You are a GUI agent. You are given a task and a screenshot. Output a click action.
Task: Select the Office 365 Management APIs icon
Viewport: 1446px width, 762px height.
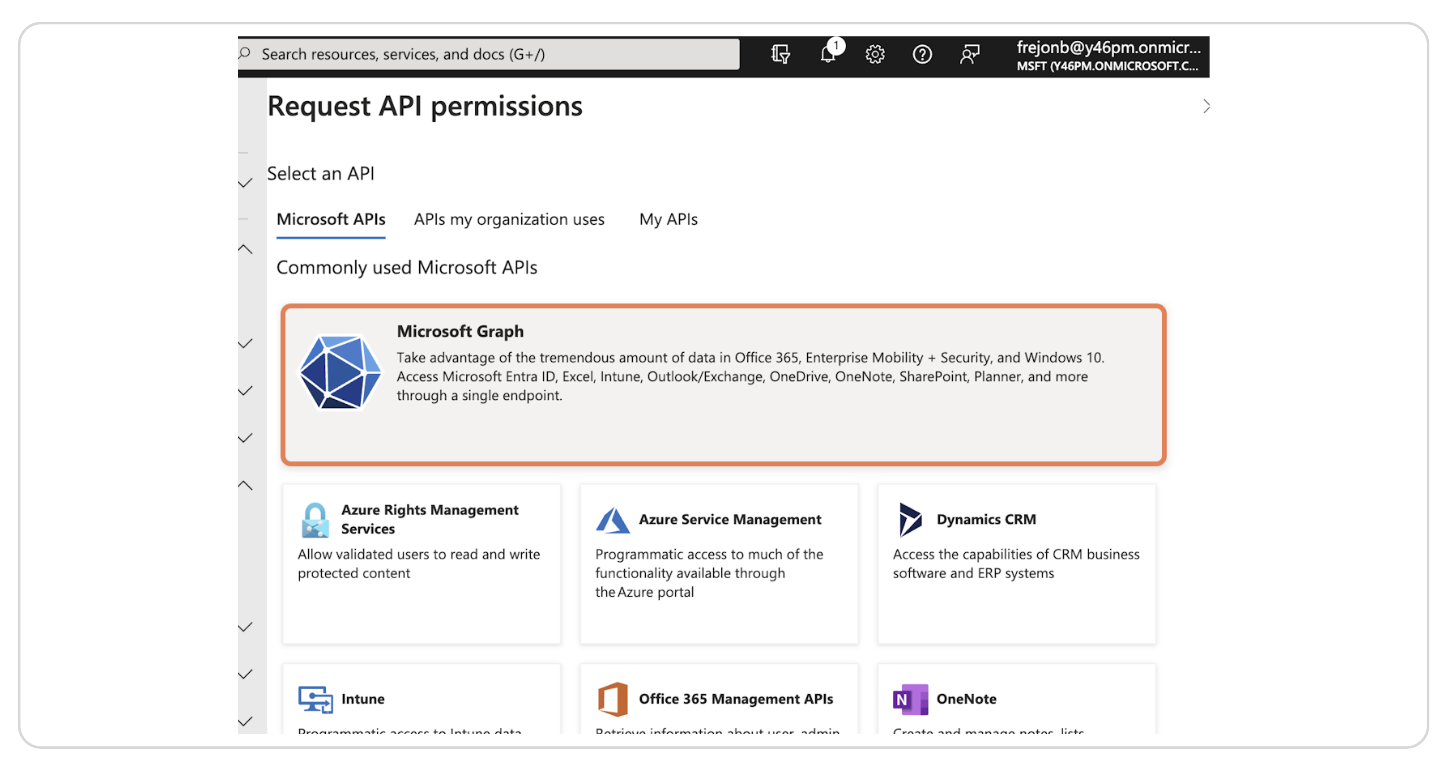click(x=613, y=699)
